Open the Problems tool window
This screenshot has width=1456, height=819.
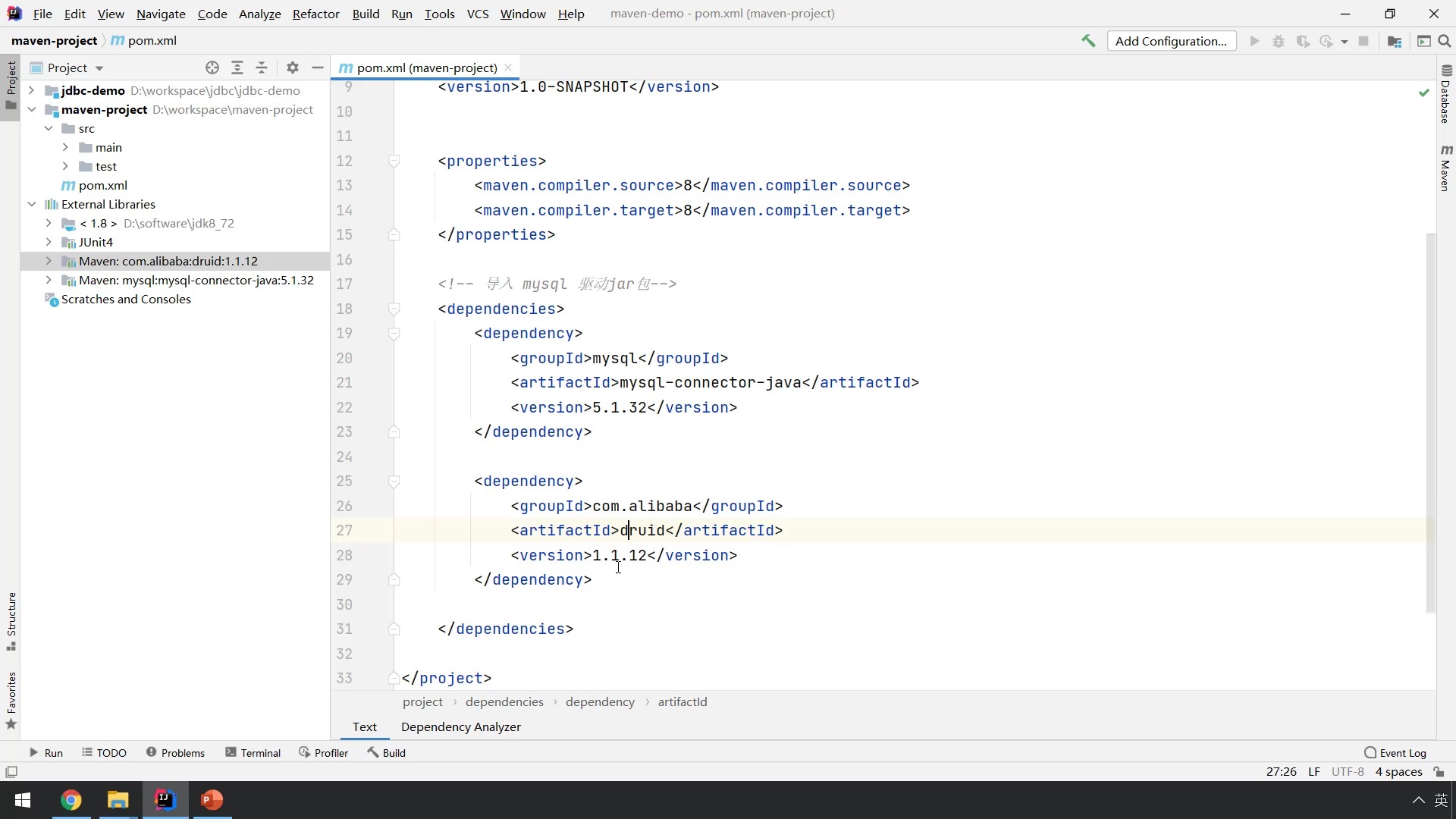[x=175, y=752]
